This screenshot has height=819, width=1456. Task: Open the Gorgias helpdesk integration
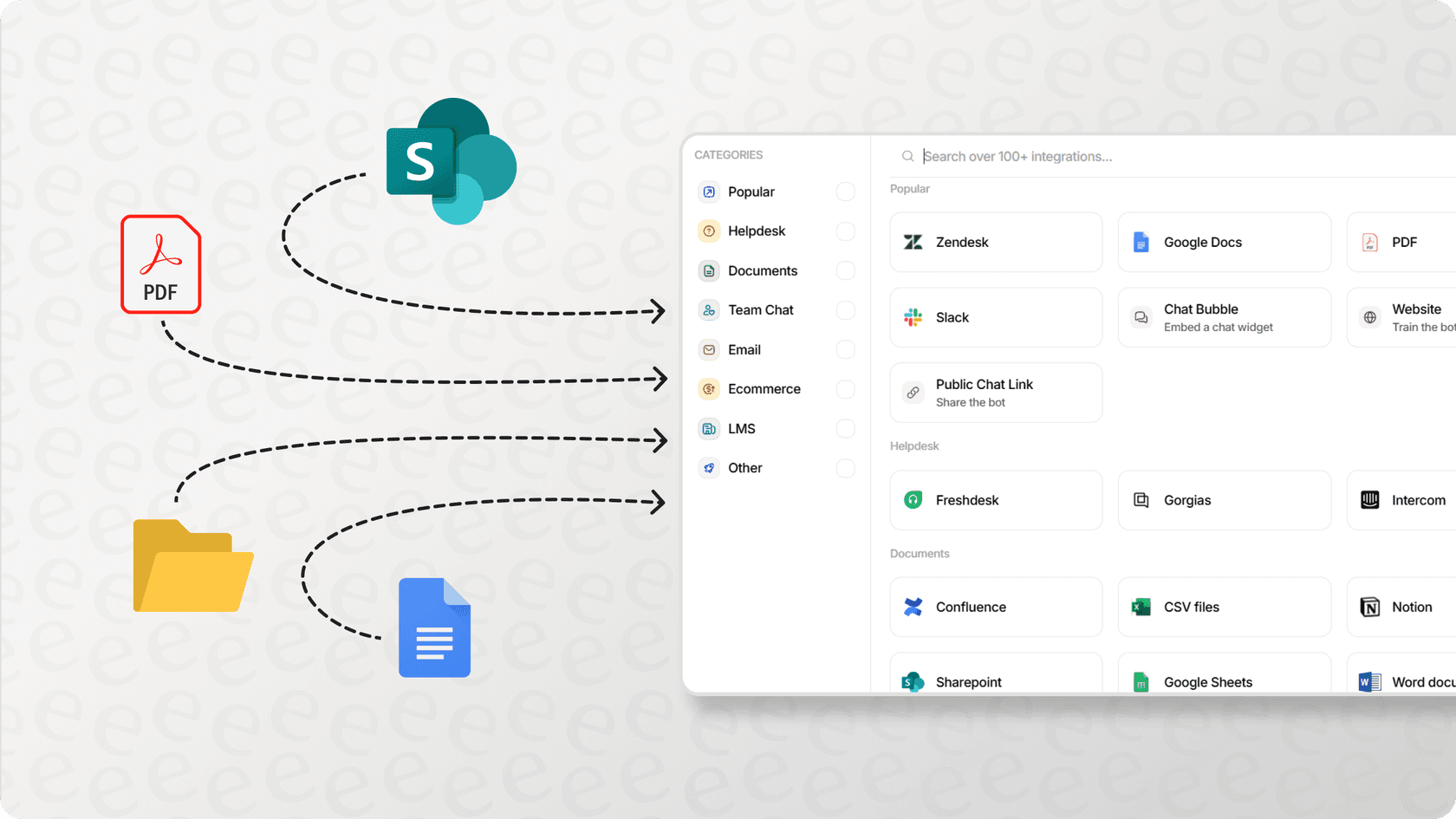point(1224,500)
